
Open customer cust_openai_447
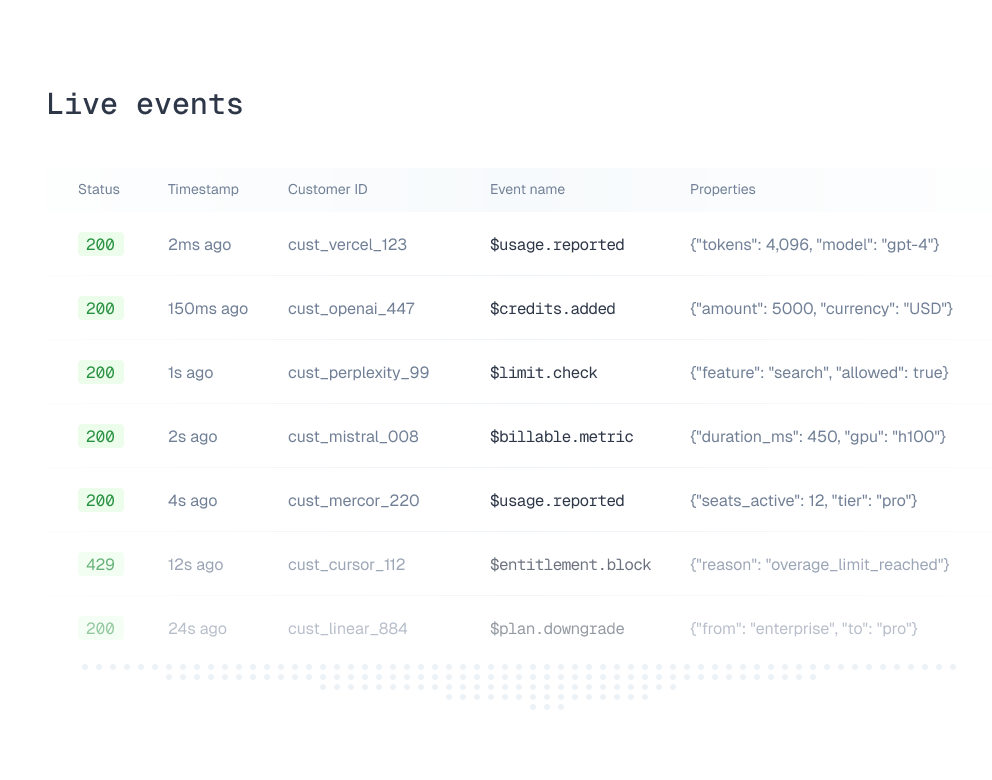pyautogui.click(x=351, y=309)
